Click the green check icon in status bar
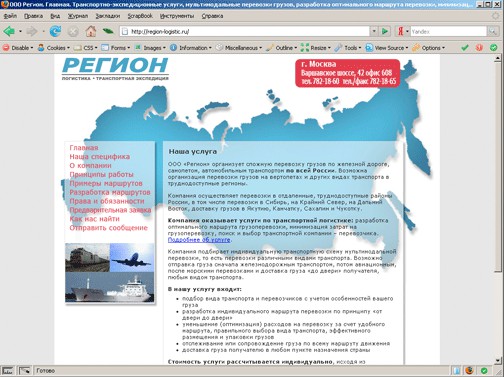This screenshot has height=377, width=504. coord(484,371)
